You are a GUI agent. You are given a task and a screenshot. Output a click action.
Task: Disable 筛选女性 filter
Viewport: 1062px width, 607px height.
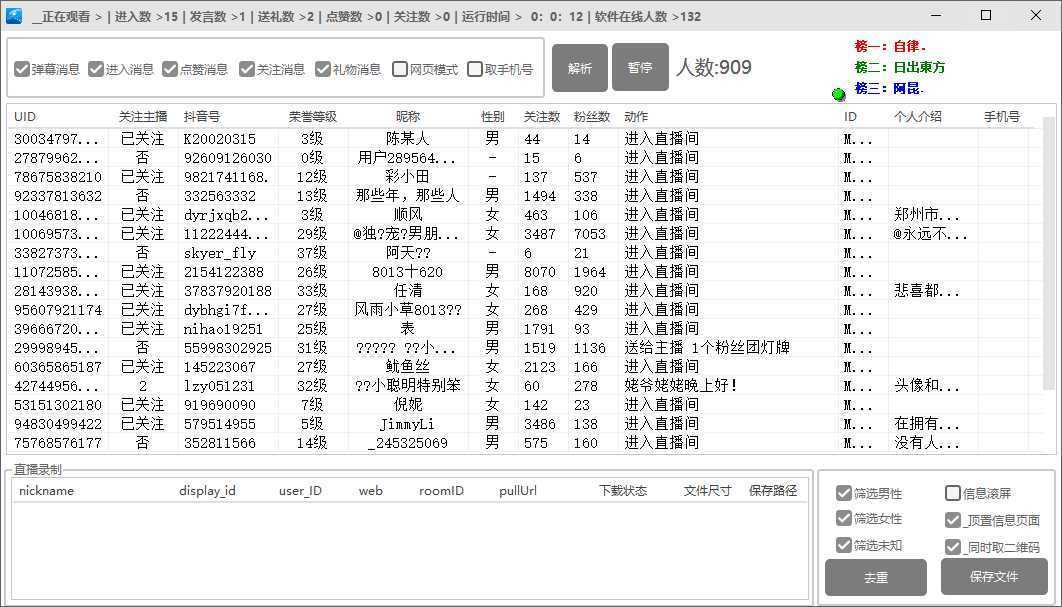click(x=845, y=519)
